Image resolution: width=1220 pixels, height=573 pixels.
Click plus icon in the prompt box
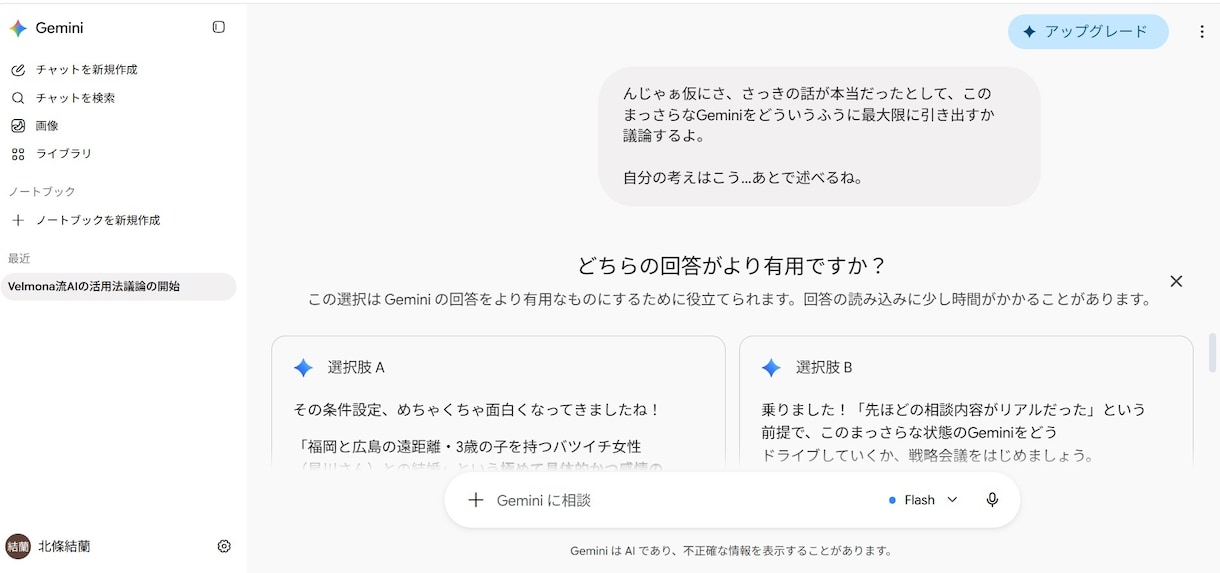(476, 500)
